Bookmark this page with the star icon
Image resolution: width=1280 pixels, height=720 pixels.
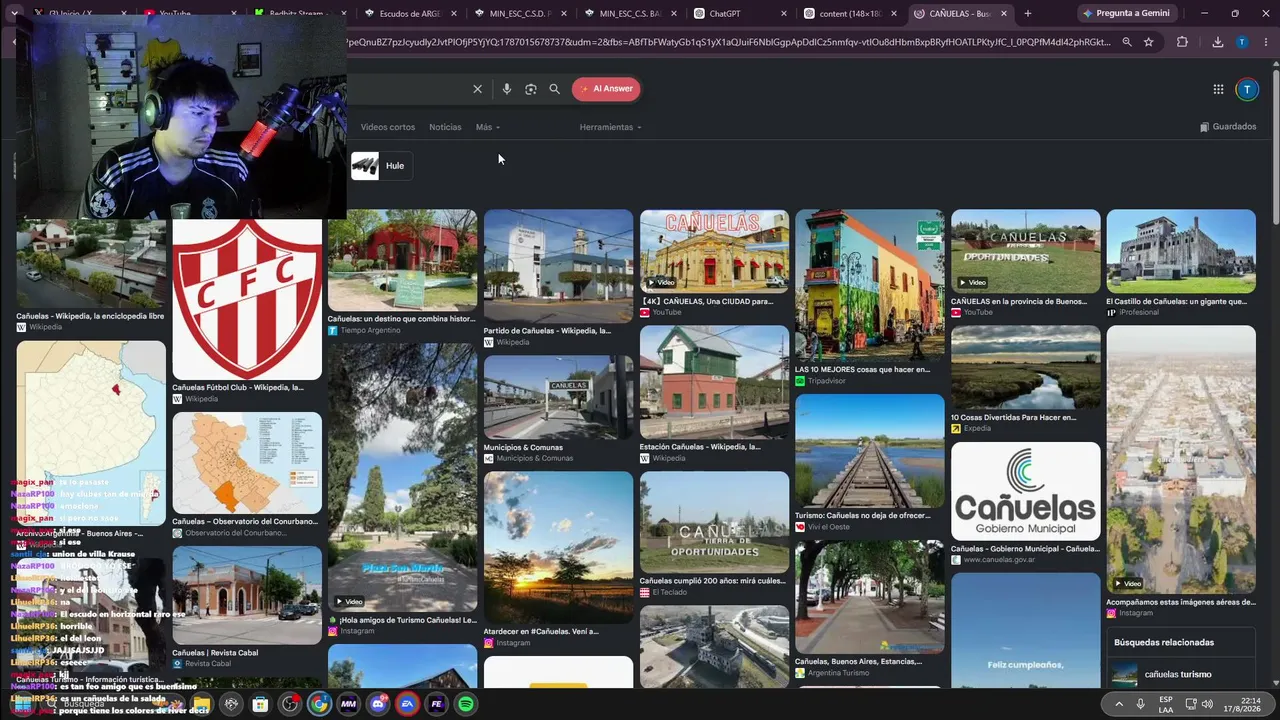[x=1149, y=42]
